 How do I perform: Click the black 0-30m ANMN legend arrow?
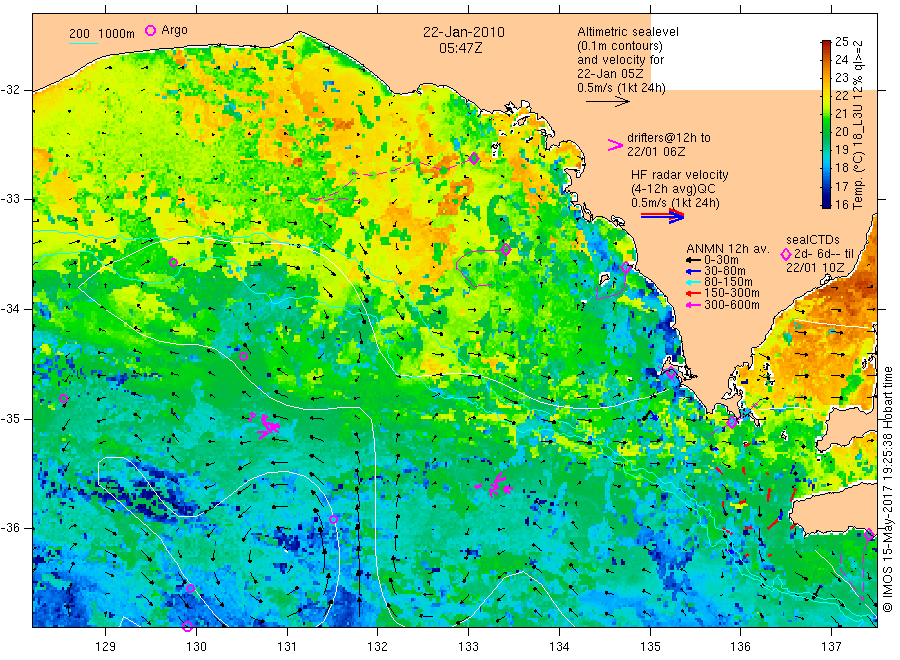[693, 260]
